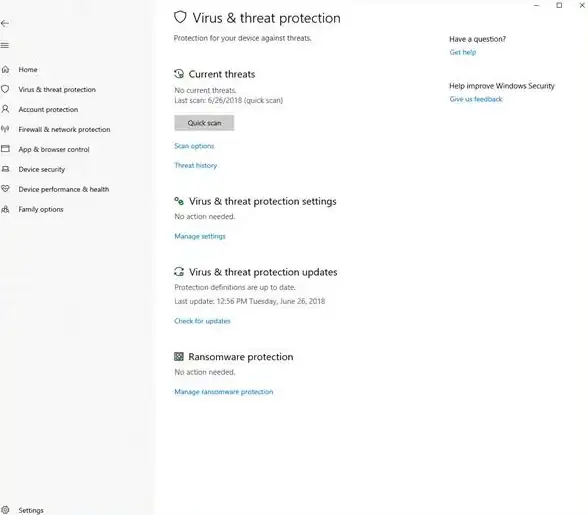Click Give us feedback link

coord(476,99)
